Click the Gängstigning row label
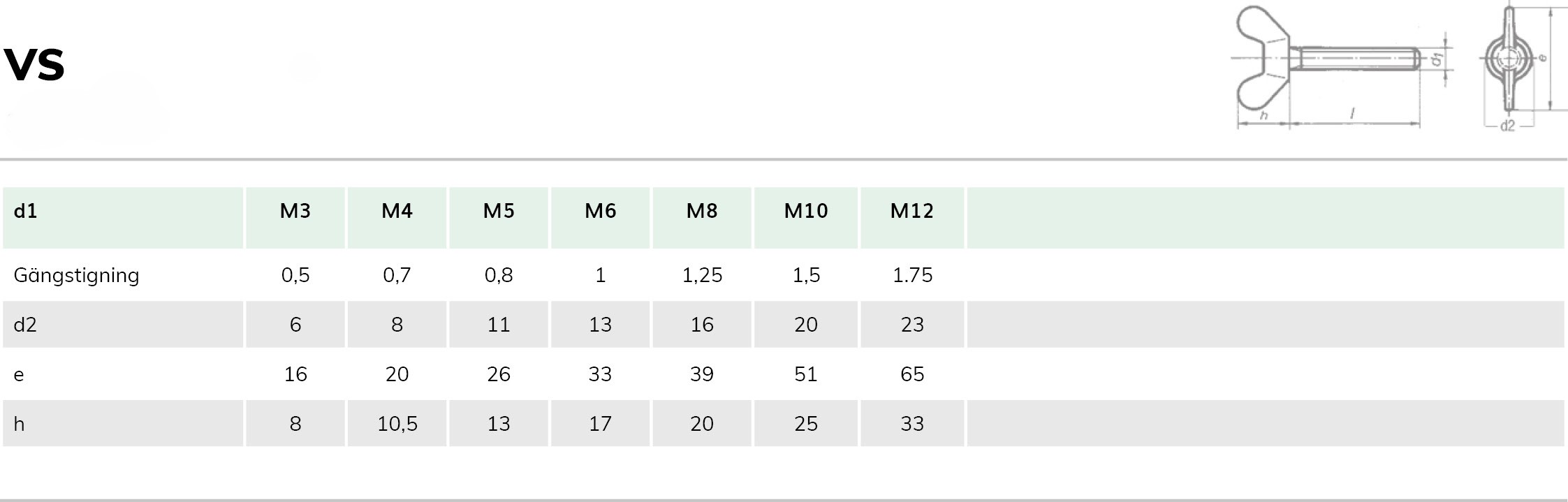Viewport: 1568px width, 502px height. coord(76,276)
